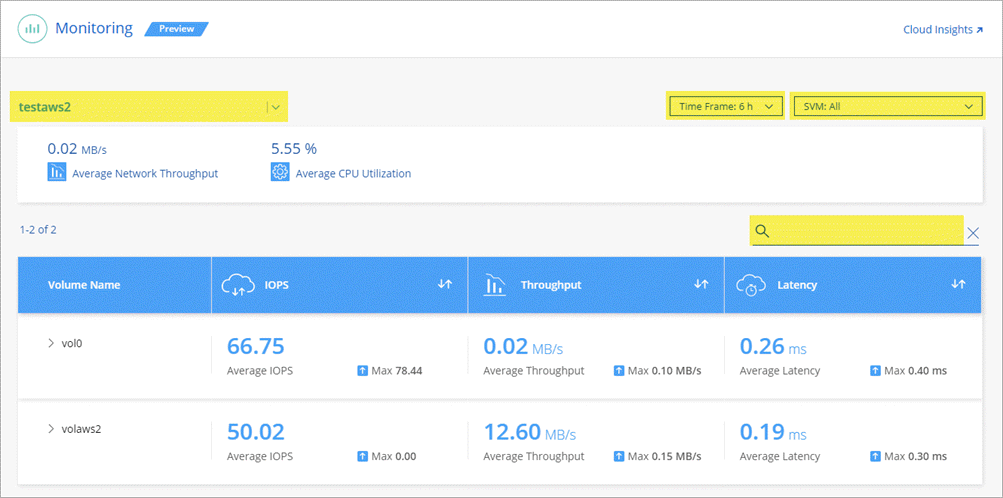The width and height of the screenshot is (1003, 498).
Task: Sort volumes by IOPS arrows
Action: coord(445,285)
